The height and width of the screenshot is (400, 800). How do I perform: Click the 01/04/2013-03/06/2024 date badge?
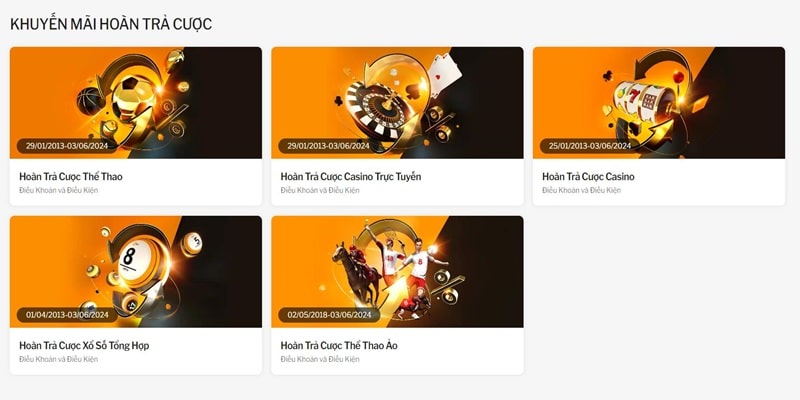coord(67,315)
